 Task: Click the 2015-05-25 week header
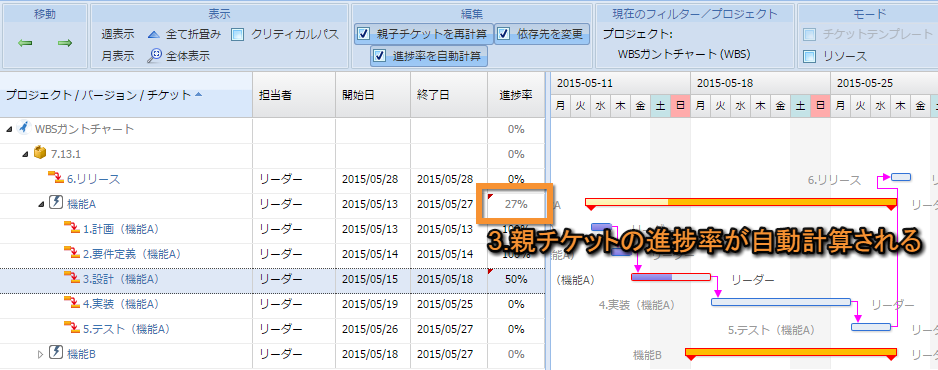pyautogui.click(x=884, y=83)
